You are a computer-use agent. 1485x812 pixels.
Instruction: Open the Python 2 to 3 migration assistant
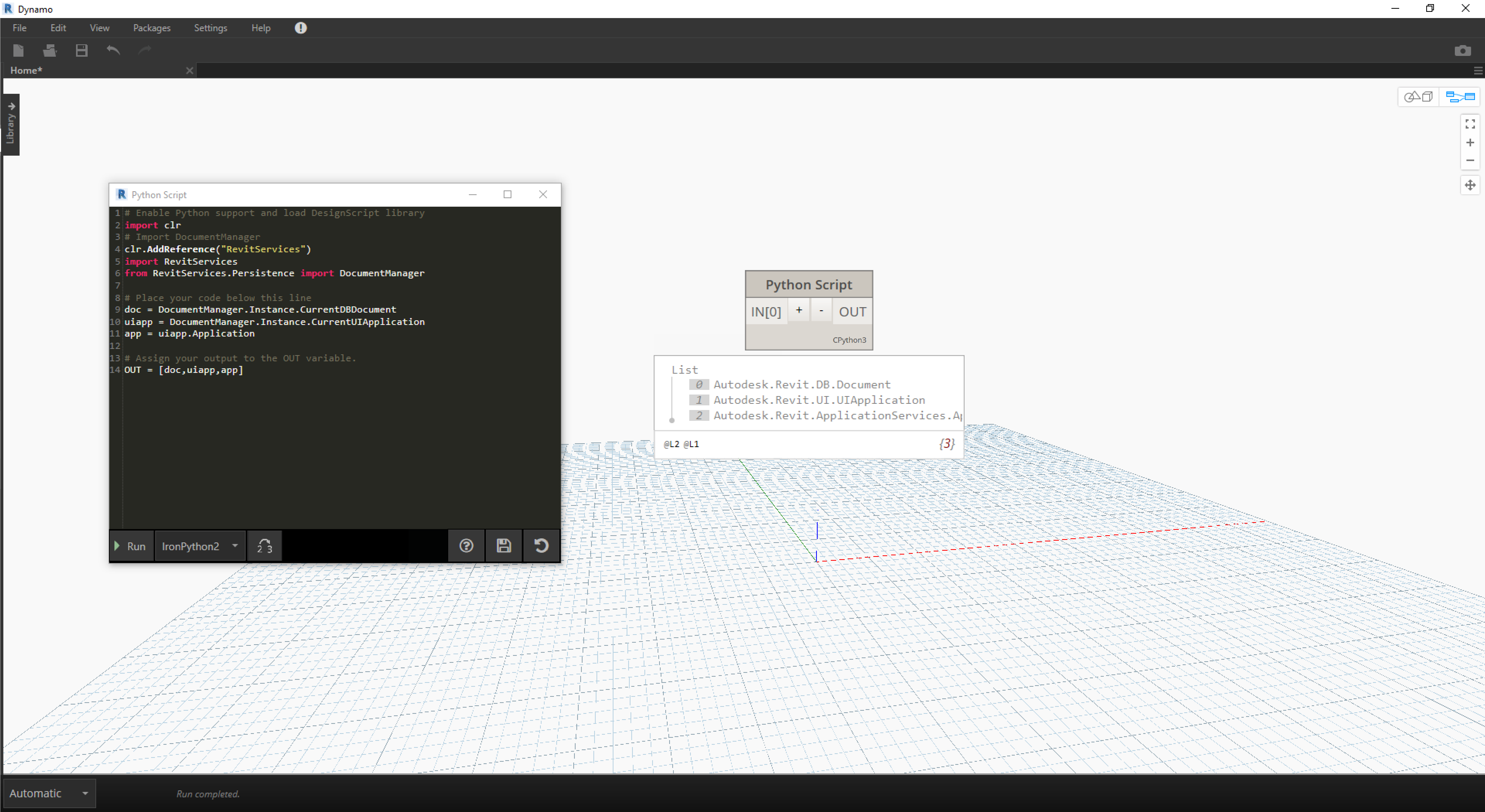pos(264,546)
